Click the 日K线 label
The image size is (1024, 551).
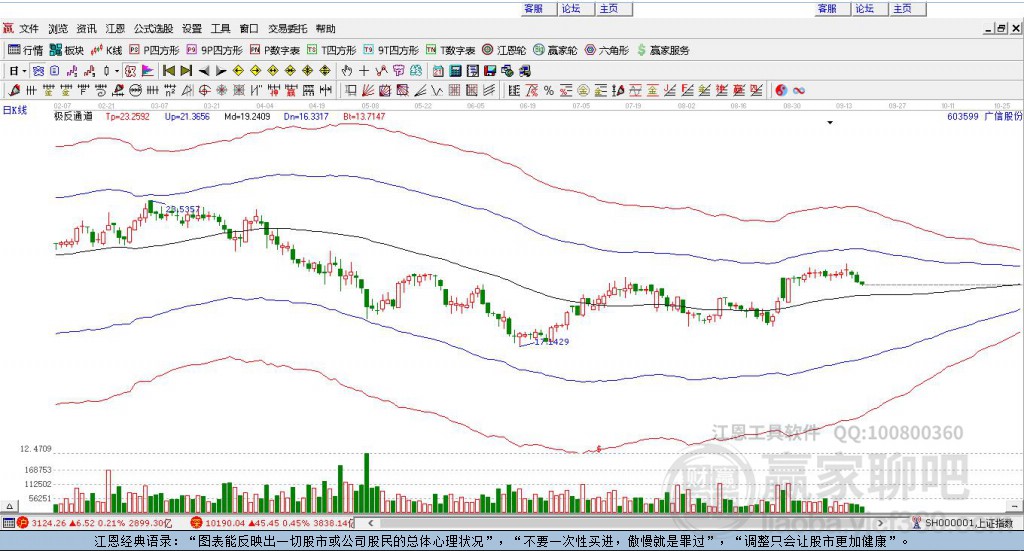point(15,110)
